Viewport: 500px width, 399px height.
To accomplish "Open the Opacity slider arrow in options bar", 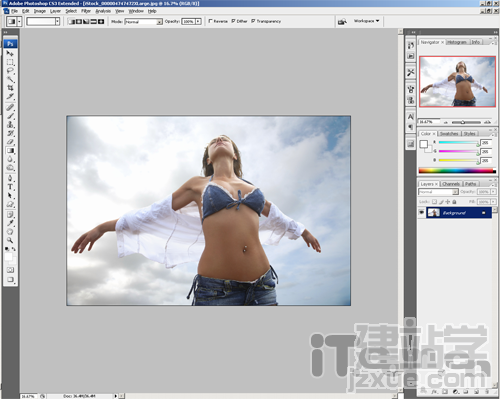I will (198, 22).
